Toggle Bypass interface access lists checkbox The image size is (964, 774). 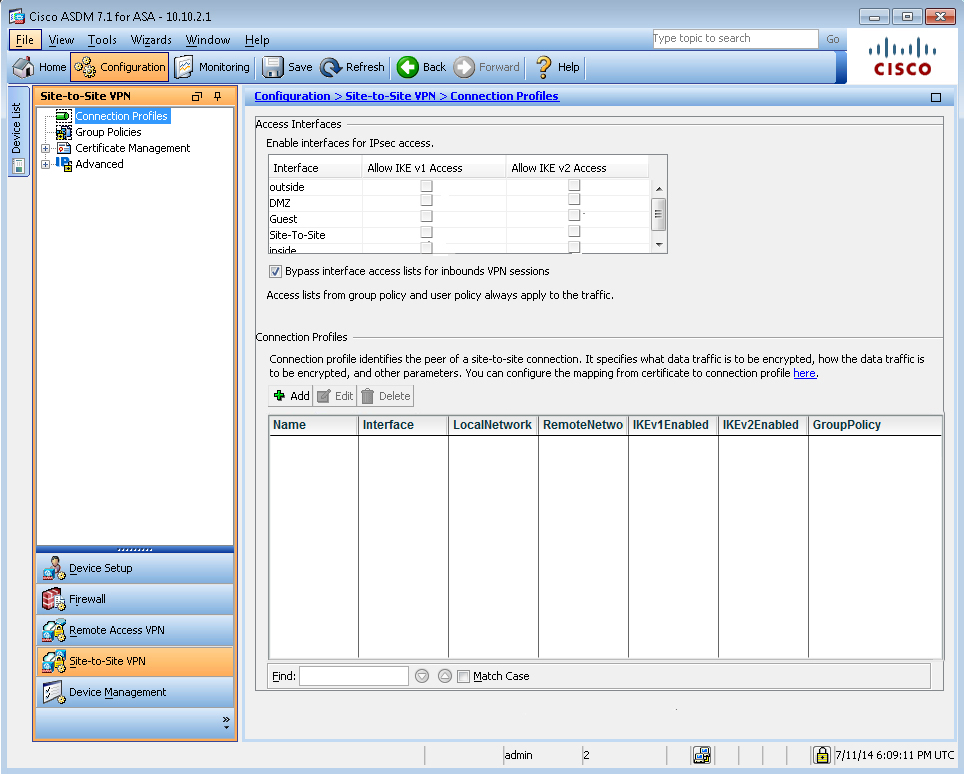[x=275, y=271]
